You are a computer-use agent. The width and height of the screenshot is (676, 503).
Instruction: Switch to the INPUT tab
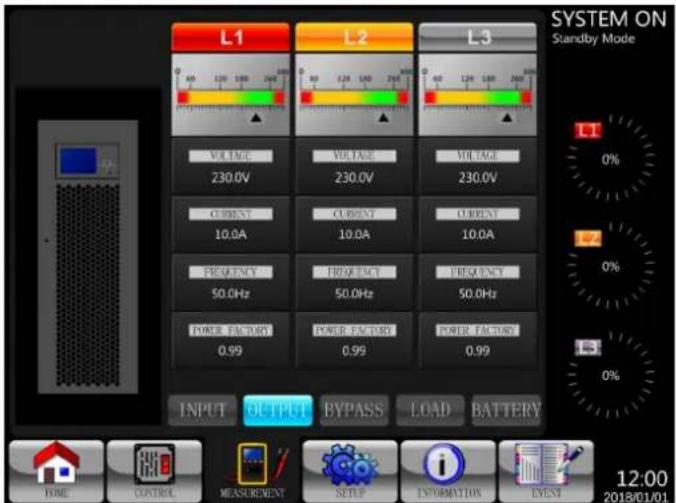pyautogui.click(x=203, y=410)
